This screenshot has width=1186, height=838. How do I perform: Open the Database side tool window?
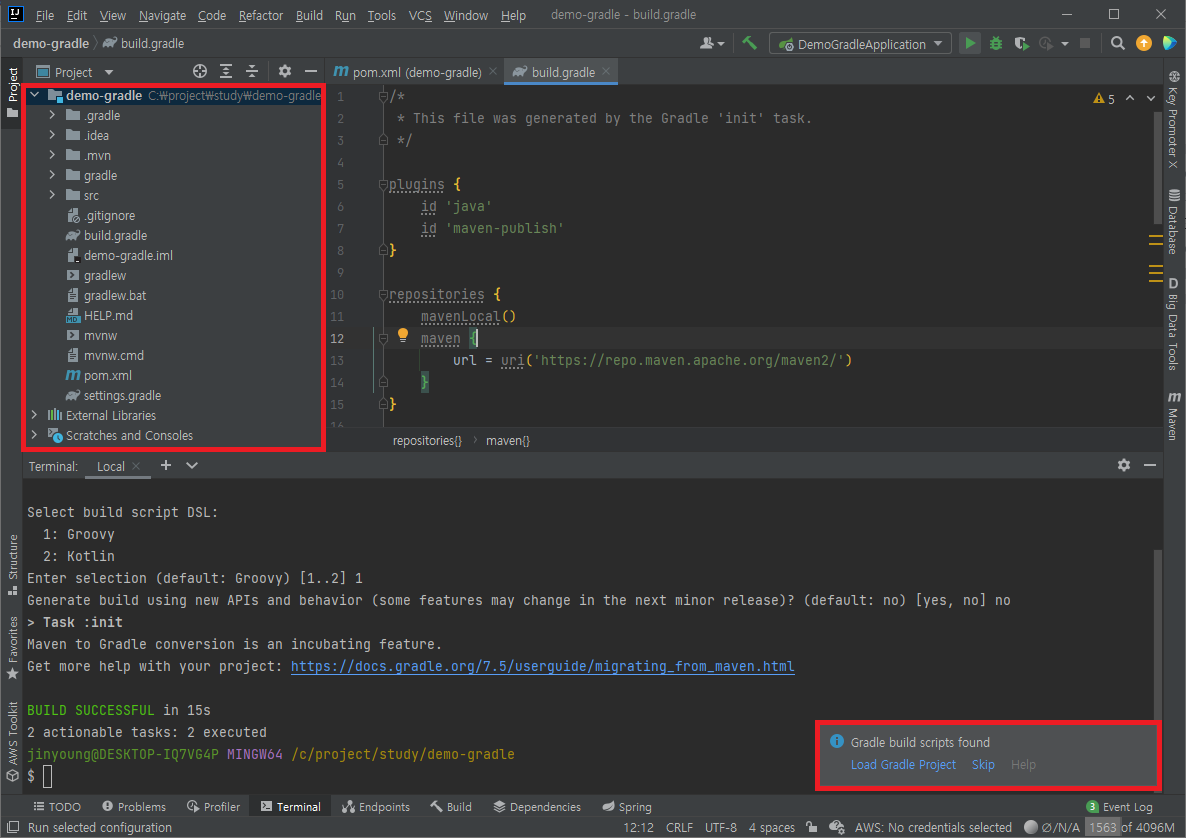pos(1173,222)
